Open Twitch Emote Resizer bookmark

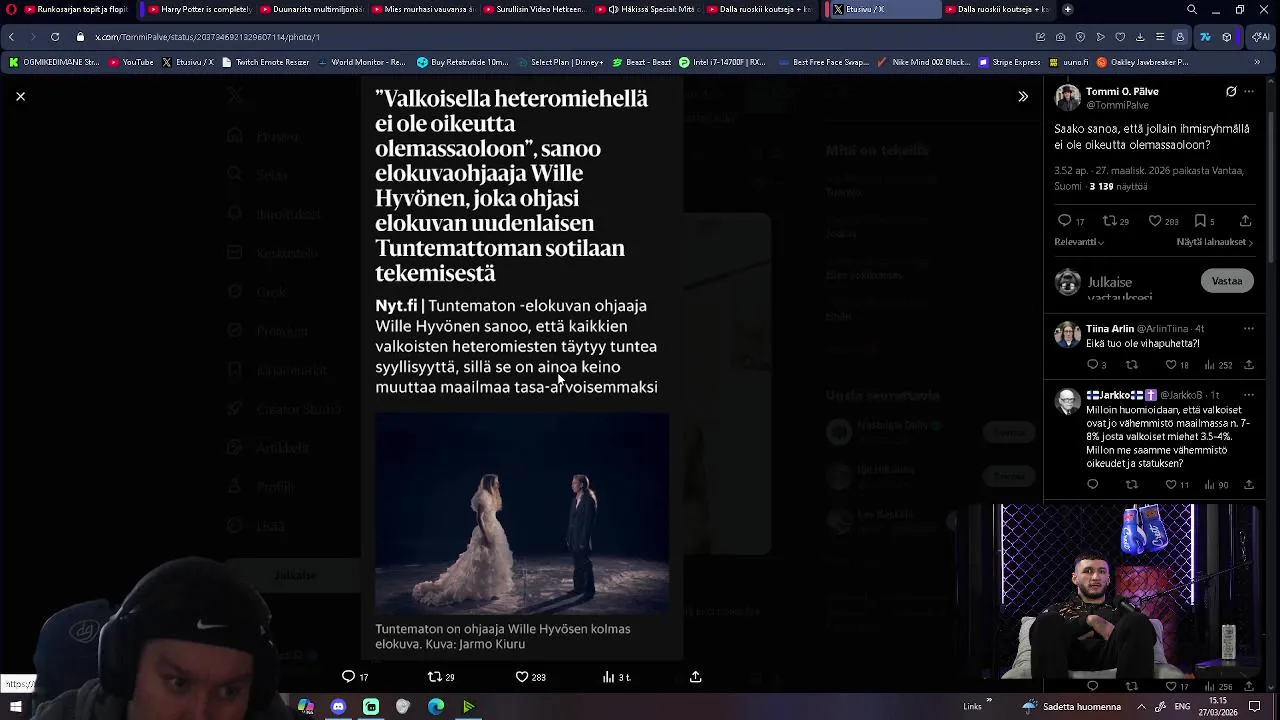pos(265,62)
